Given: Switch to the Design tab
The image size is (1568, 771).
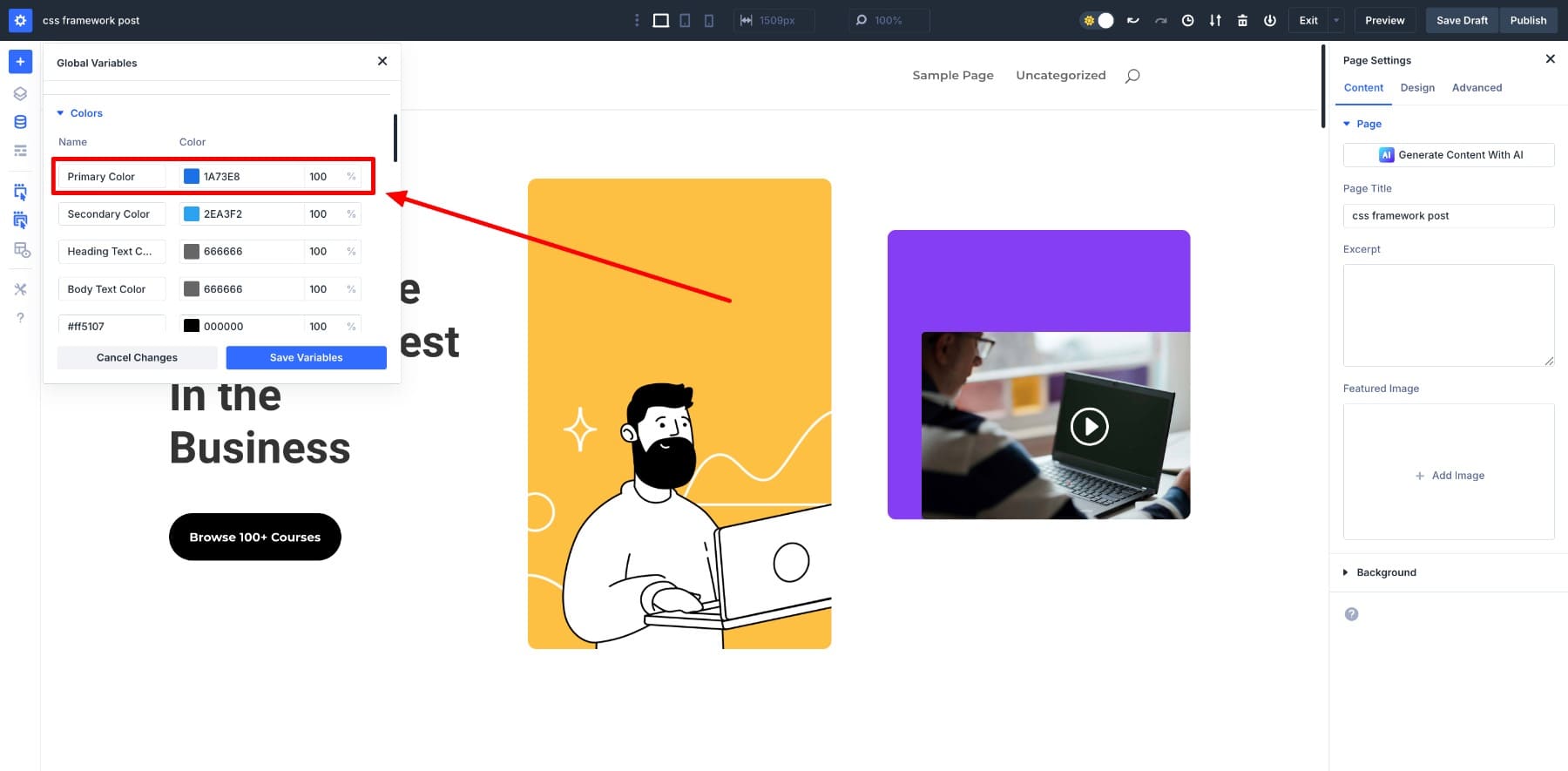Looking at the screenshot, I should [x=1416, y=88].
